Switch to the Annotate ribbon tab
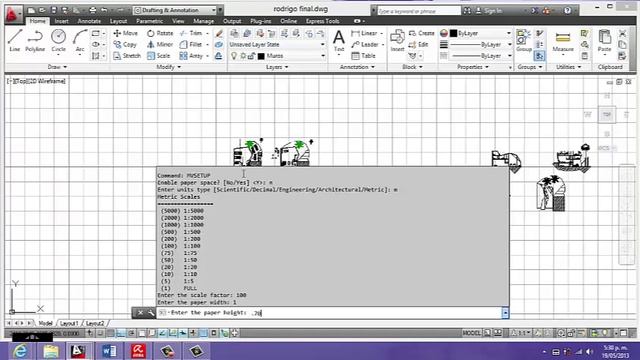 tap(89, 21)
